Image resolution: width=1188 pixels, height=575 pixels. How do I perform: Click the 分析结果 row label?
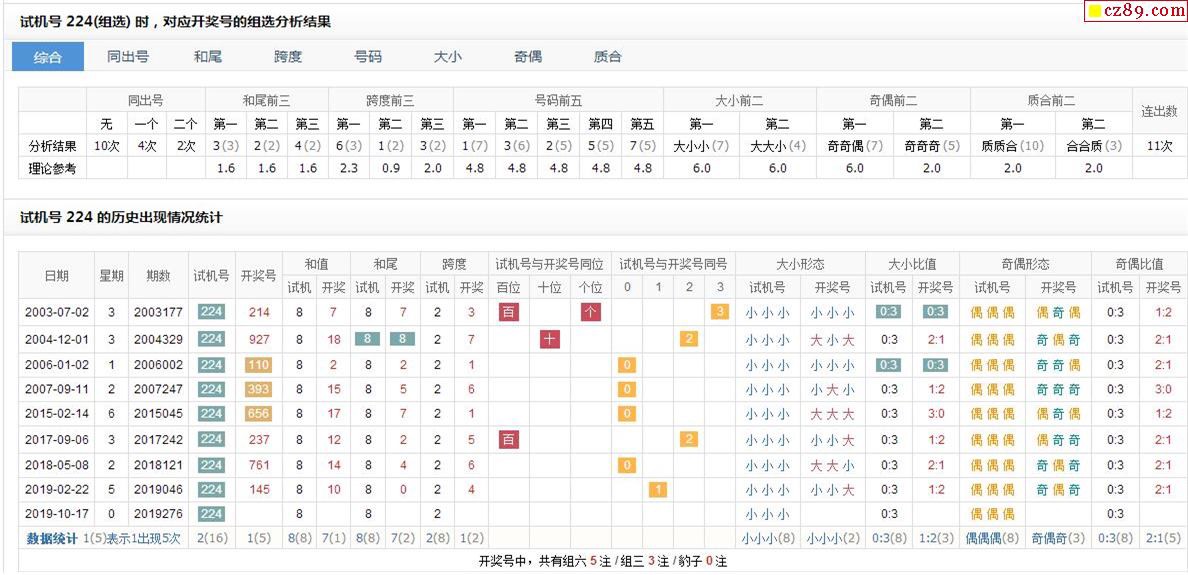click(x=52, y=146)
